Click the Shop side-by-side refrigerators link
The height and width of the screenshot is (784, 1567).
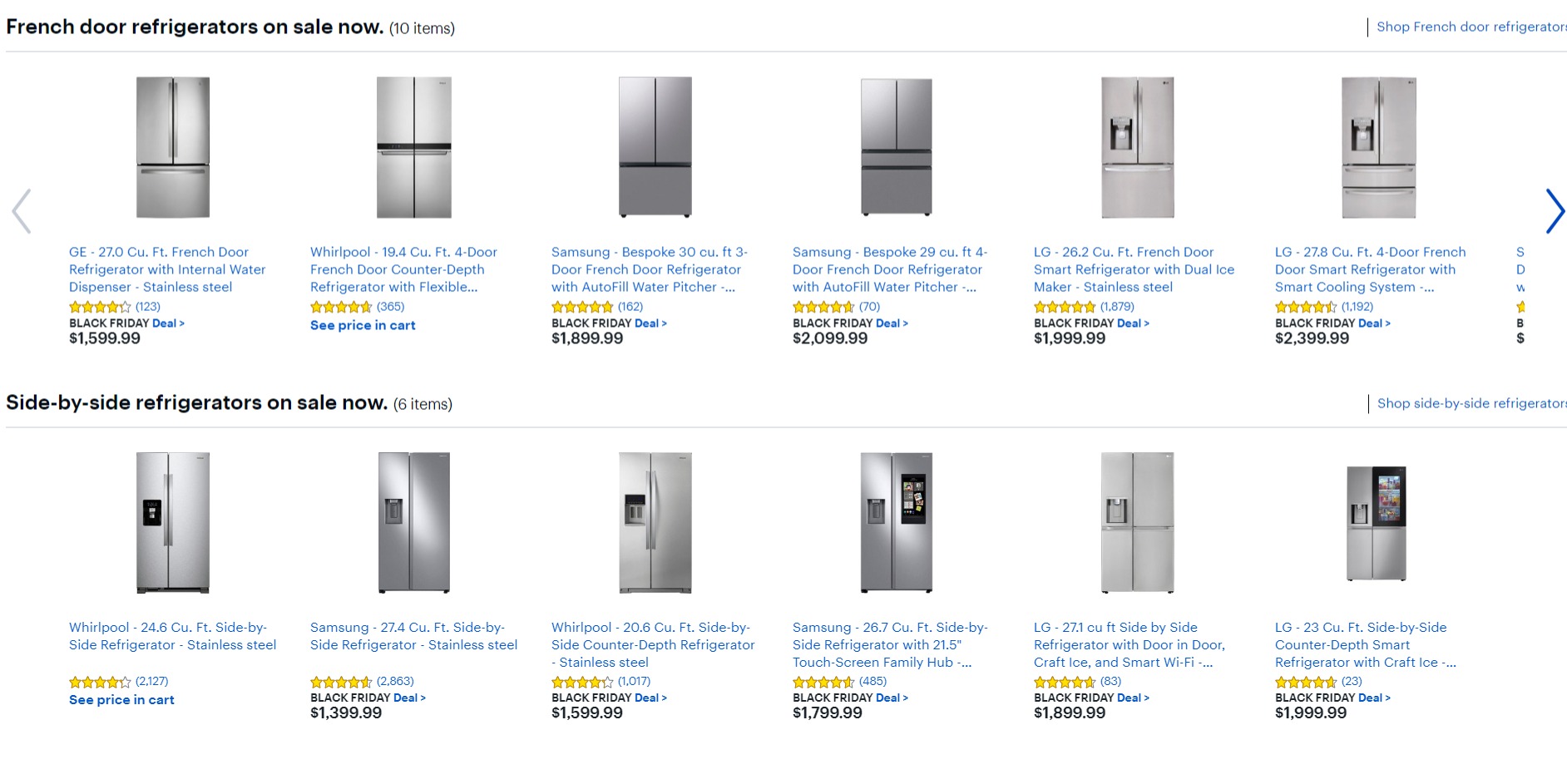coord(1471,403)
